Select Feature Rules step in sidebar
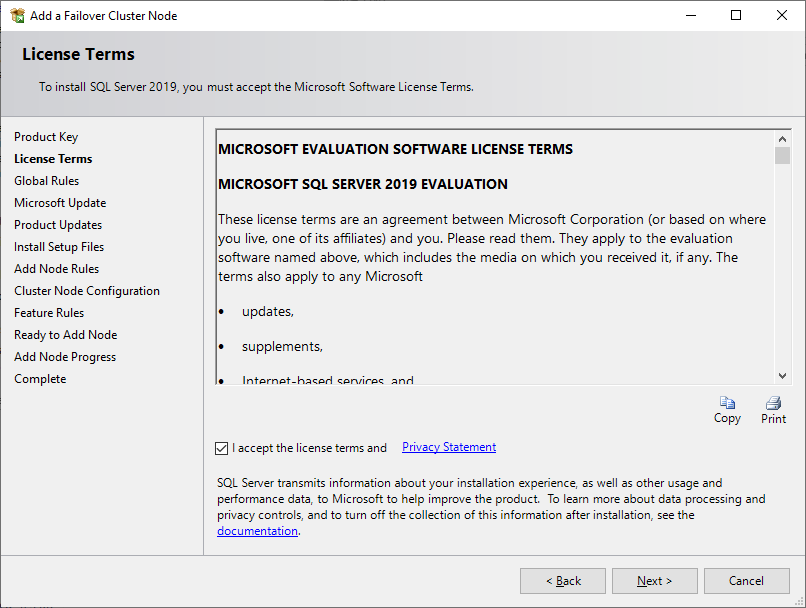 49,313
